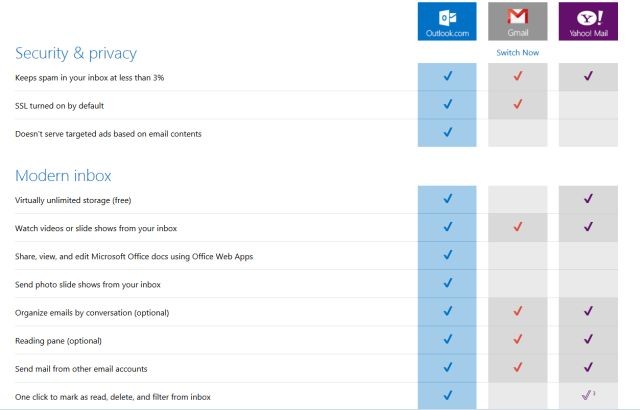Viewport: 640px width, 410px height.
Task: Click Outlook checkmark for SSL turned on
Action: click(447, 104)
